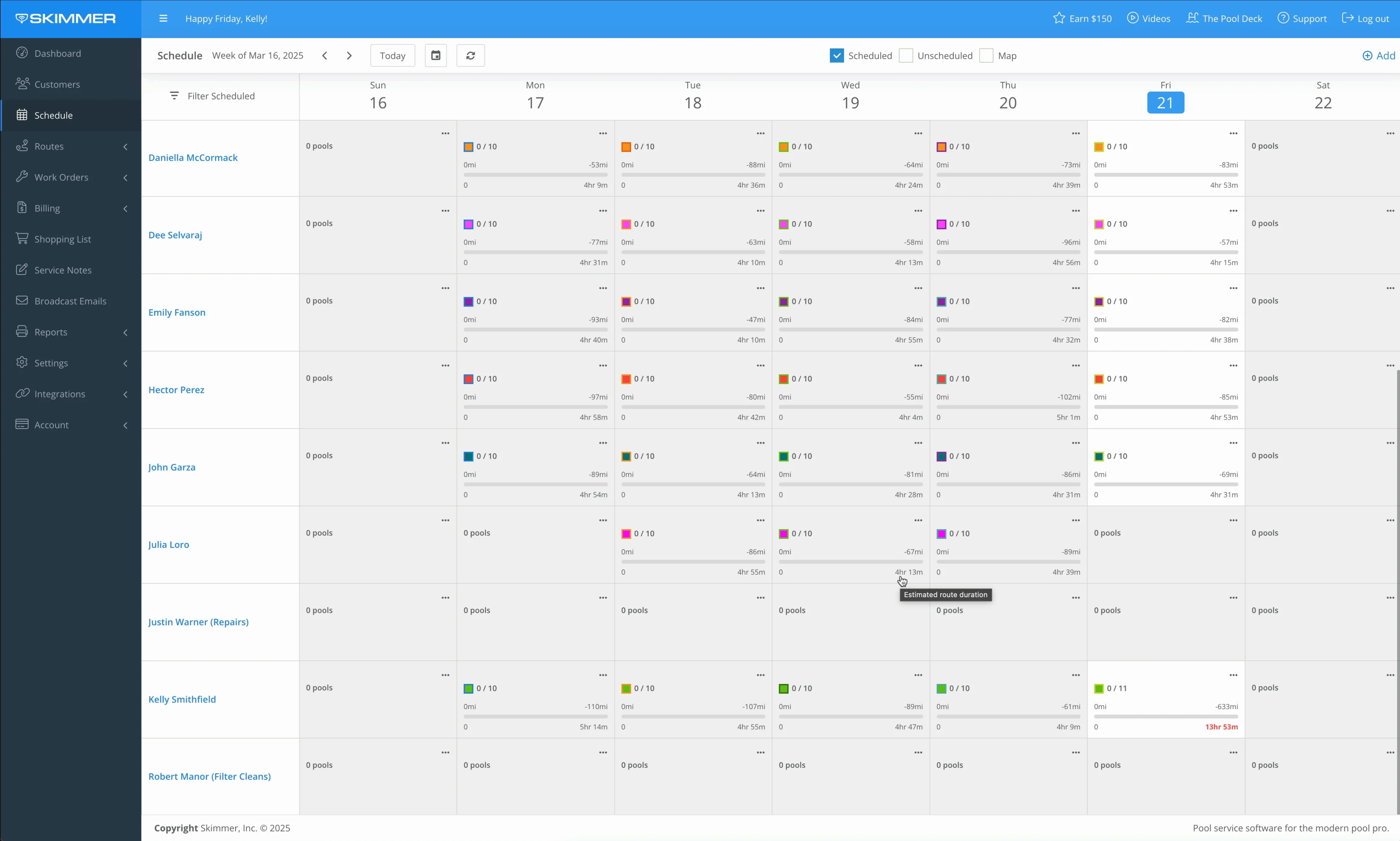Image resolution: width=1400 pixels, height=841 pixels.
Task: Click the Skimmer logo
Action: point(66,19)
